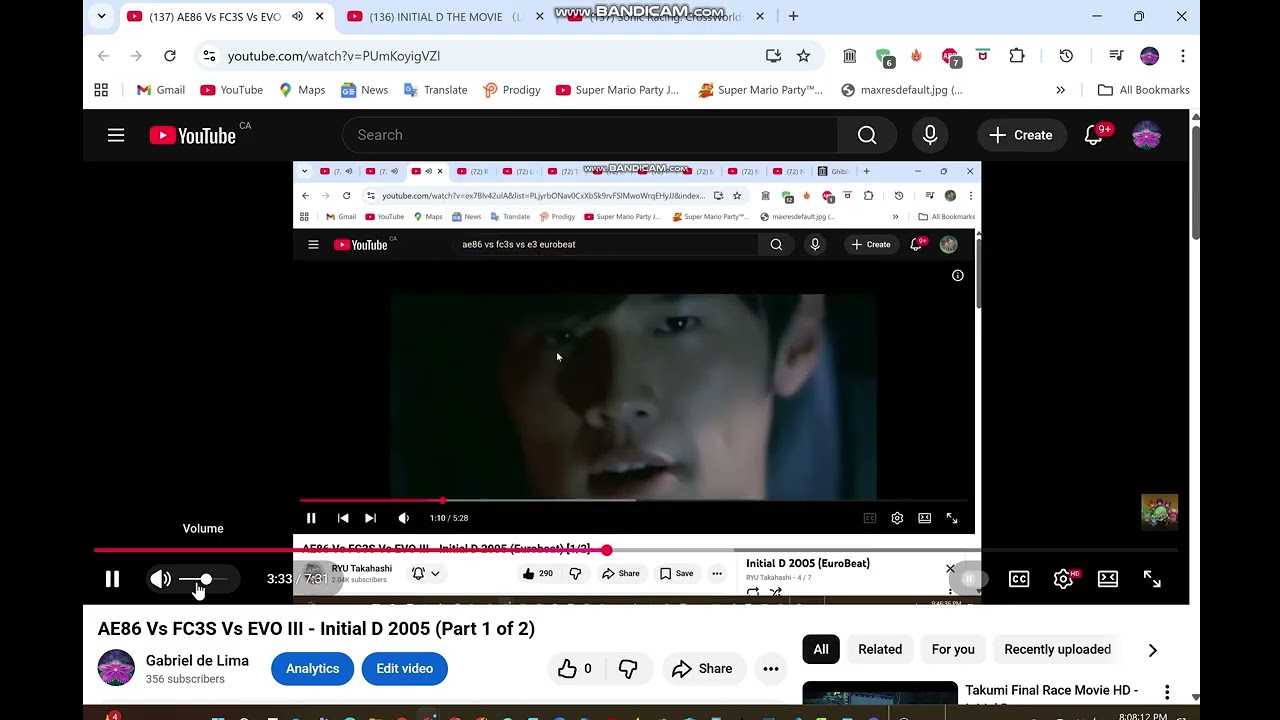Screen dimensions: 1280x720
Task: Adjust the player volume slider
Action: click(204, 579)
